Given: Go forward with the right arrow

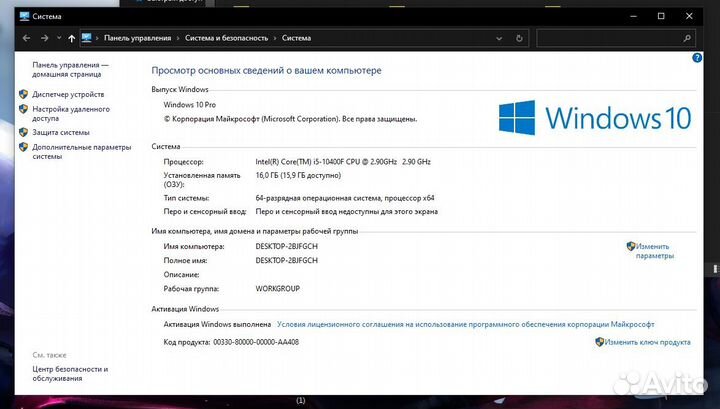Looking at the screenshot, I should 45,38.
